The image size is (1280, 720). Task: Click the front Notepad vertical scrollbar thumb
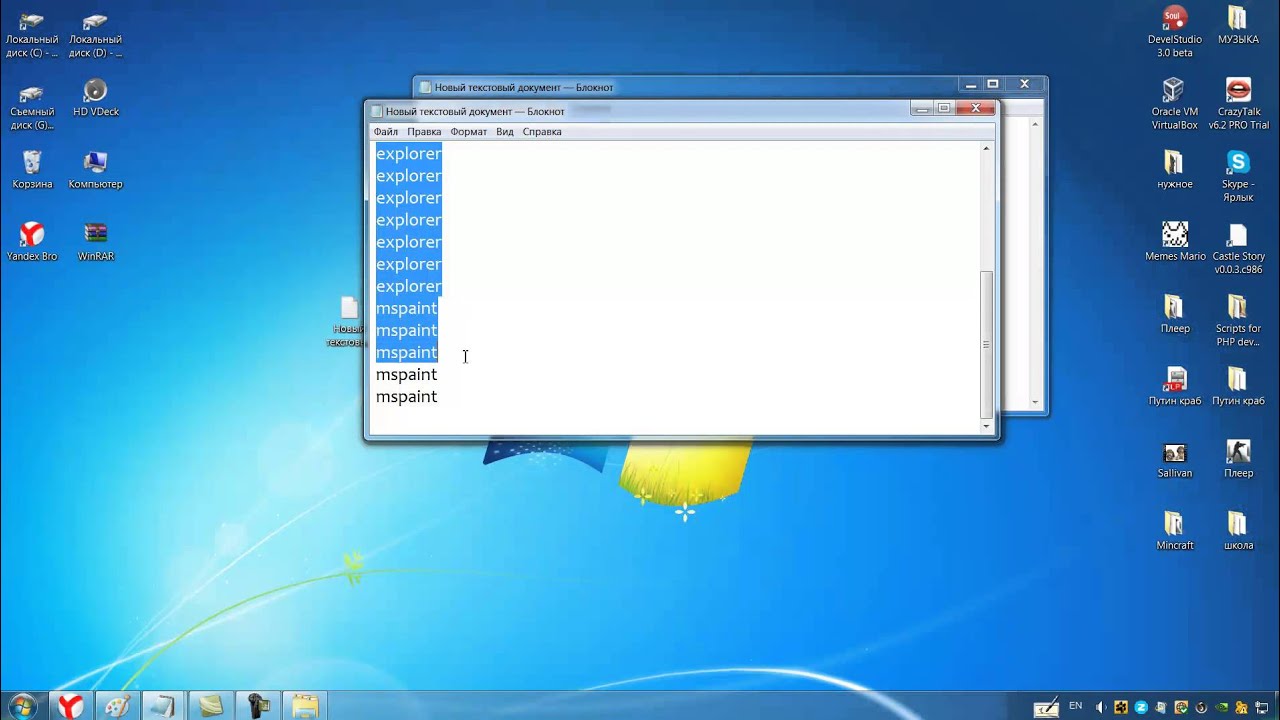(x=986, y=345)
